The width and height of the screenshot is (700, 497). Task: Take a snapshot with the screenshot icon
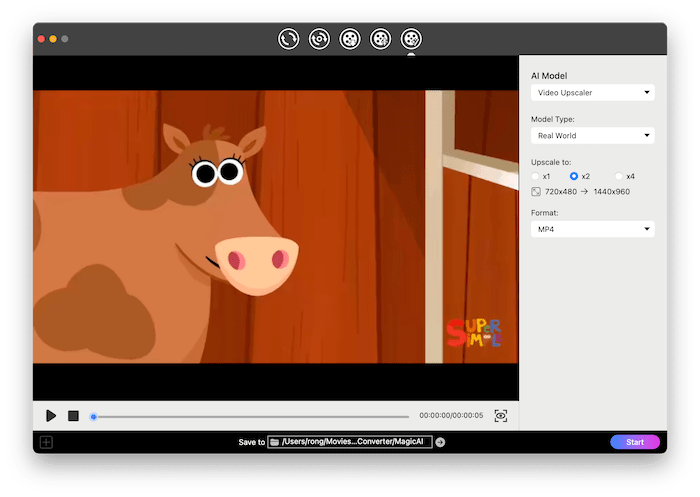coord(501,415)
